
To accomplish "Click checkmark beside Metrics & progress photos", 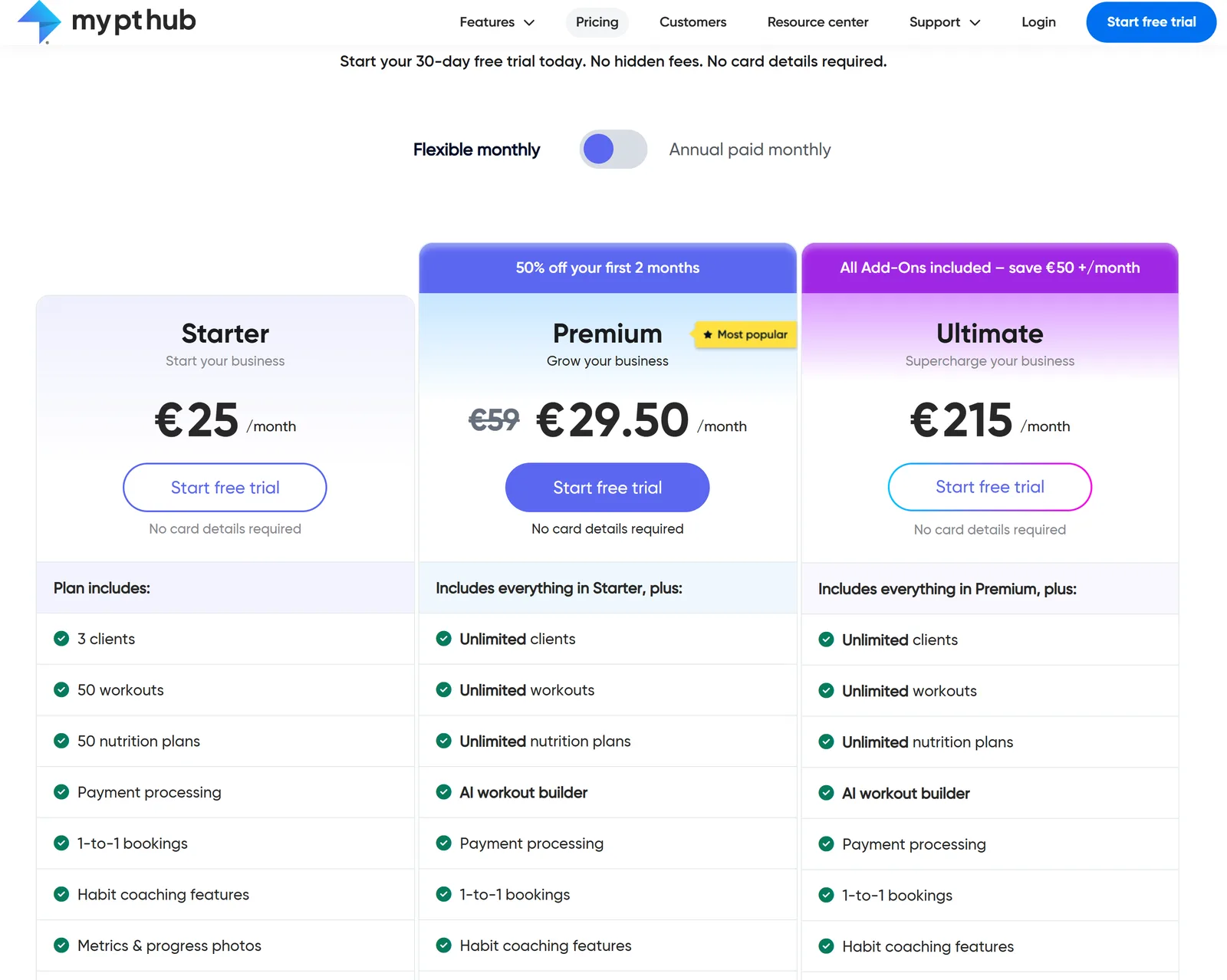I will tap(61, 945).
